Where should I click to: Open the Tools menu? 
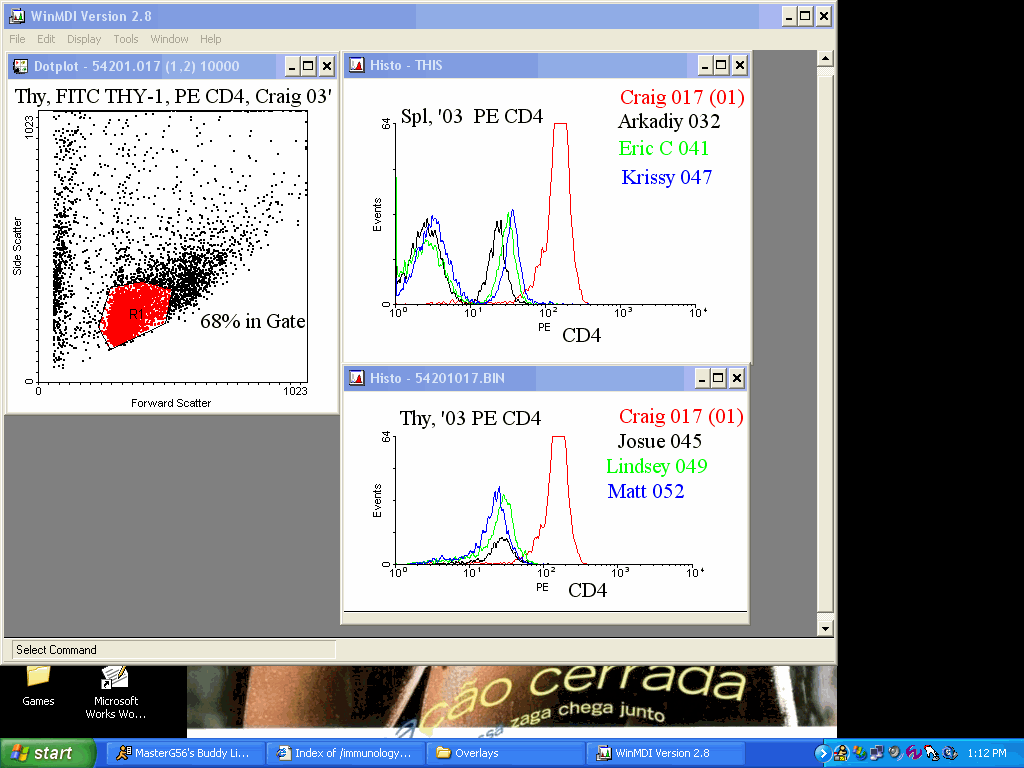pos(126,39)
